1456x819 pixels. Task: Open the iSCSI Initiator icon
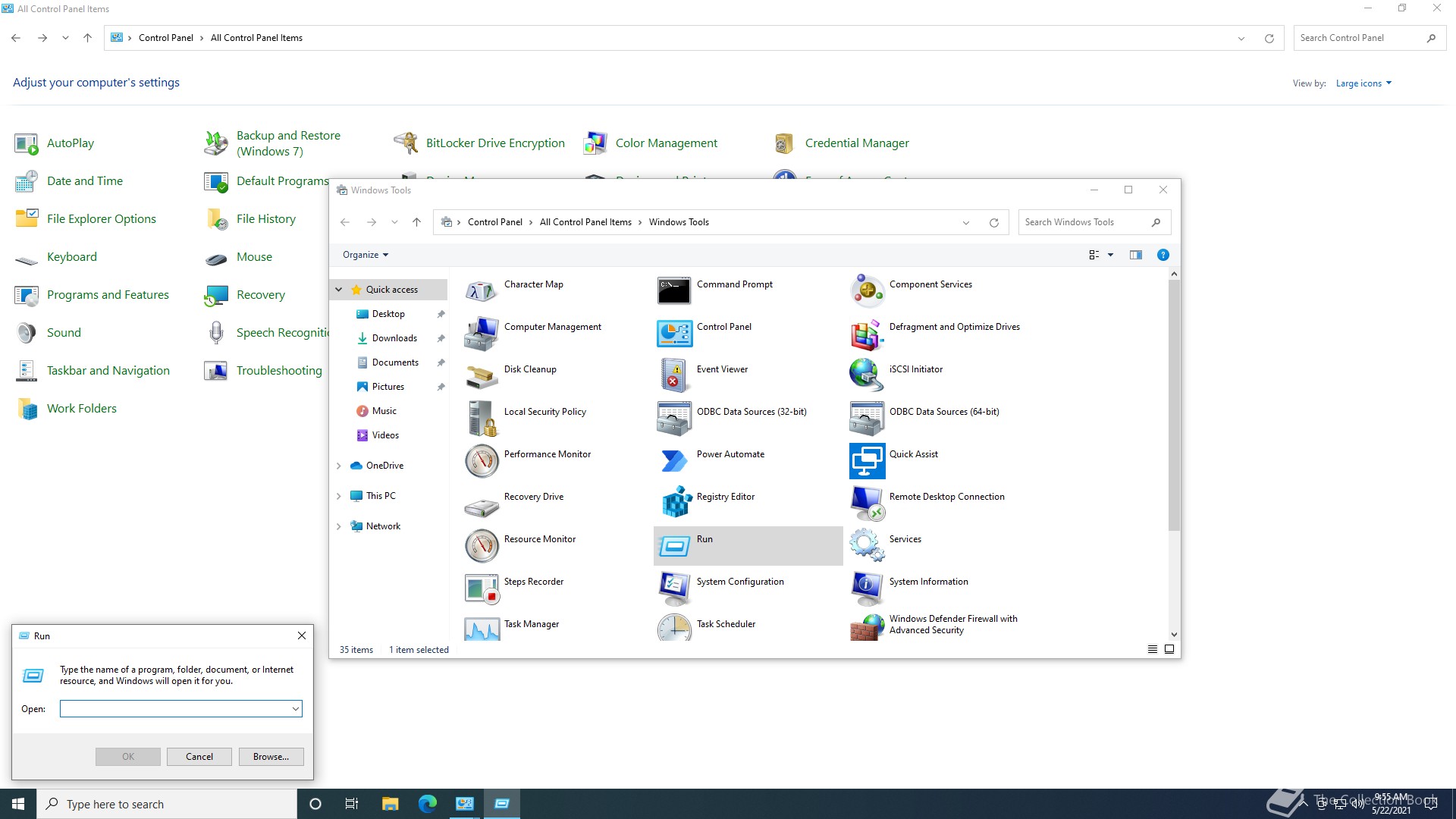point(867,375)
